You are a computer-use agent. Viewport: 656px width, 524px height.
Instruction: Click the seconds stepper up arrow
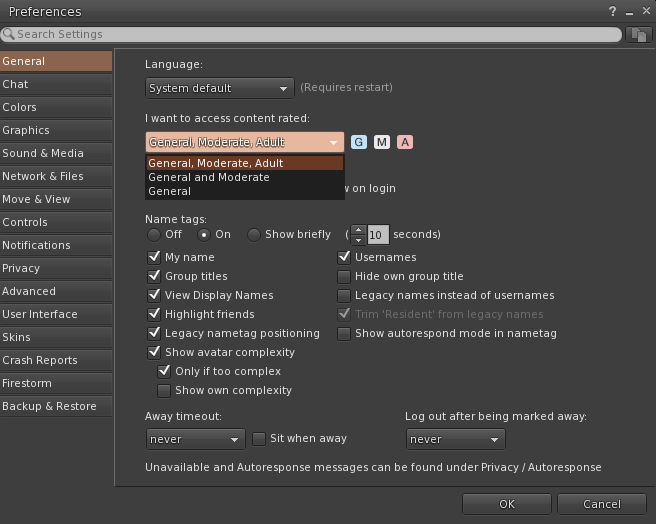(359, 230)
